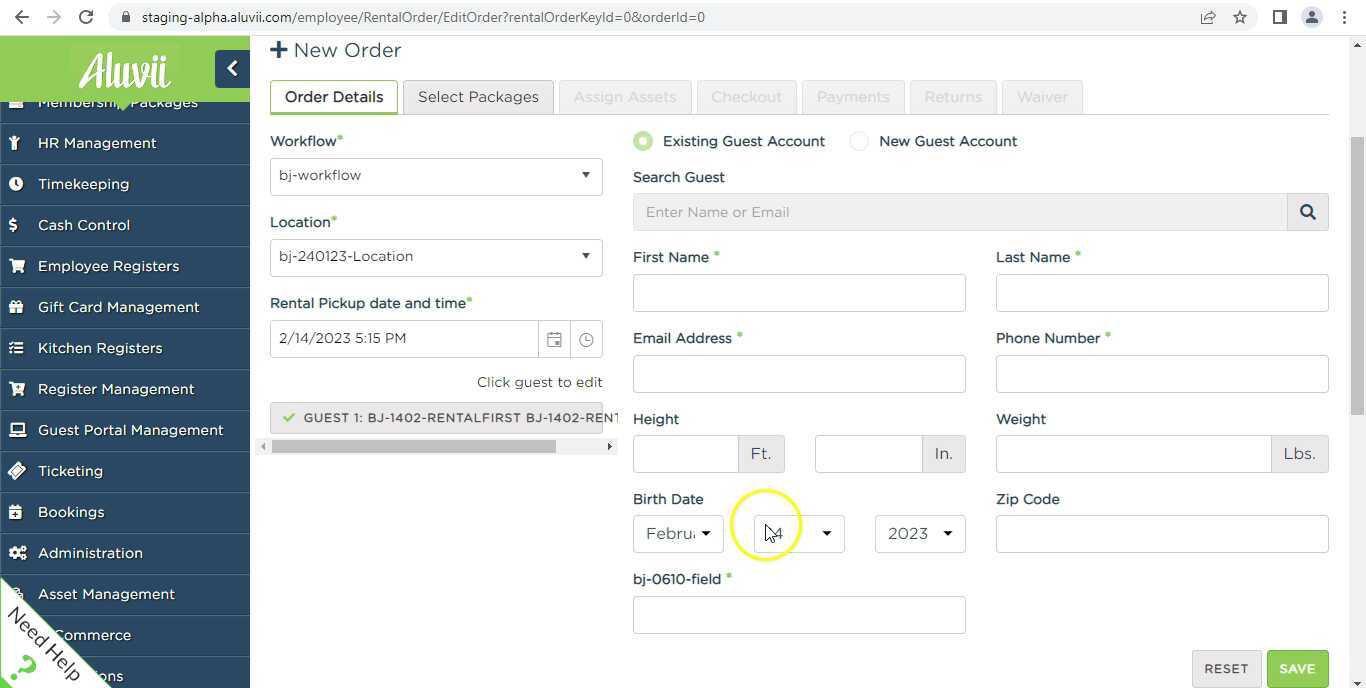The width and height of the screenshot is (1366, 688).
Task: Choose New Guest Account
Action: tap(858, 141)
